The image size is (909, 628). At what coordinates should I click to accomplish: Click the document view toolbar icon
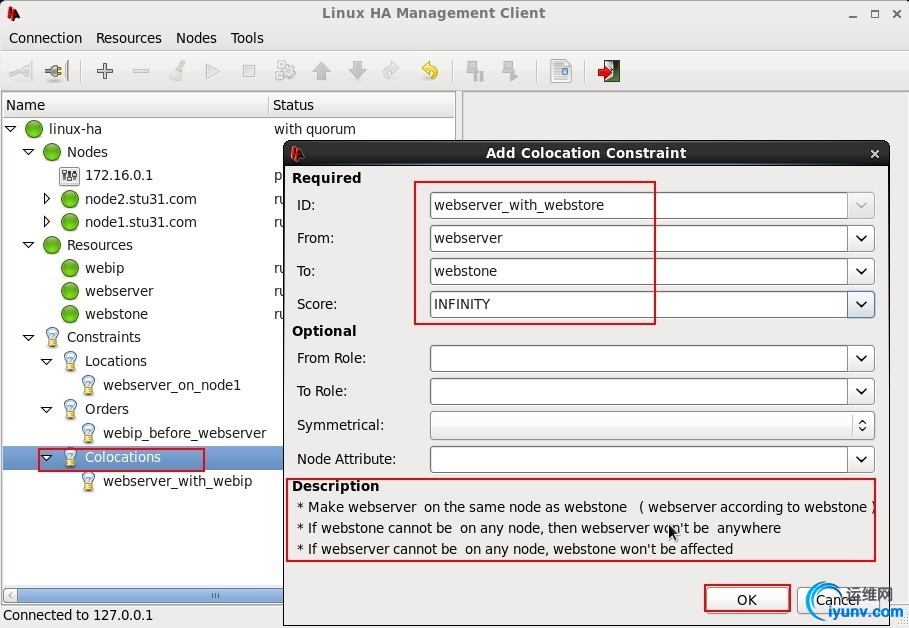pos(561,71)
